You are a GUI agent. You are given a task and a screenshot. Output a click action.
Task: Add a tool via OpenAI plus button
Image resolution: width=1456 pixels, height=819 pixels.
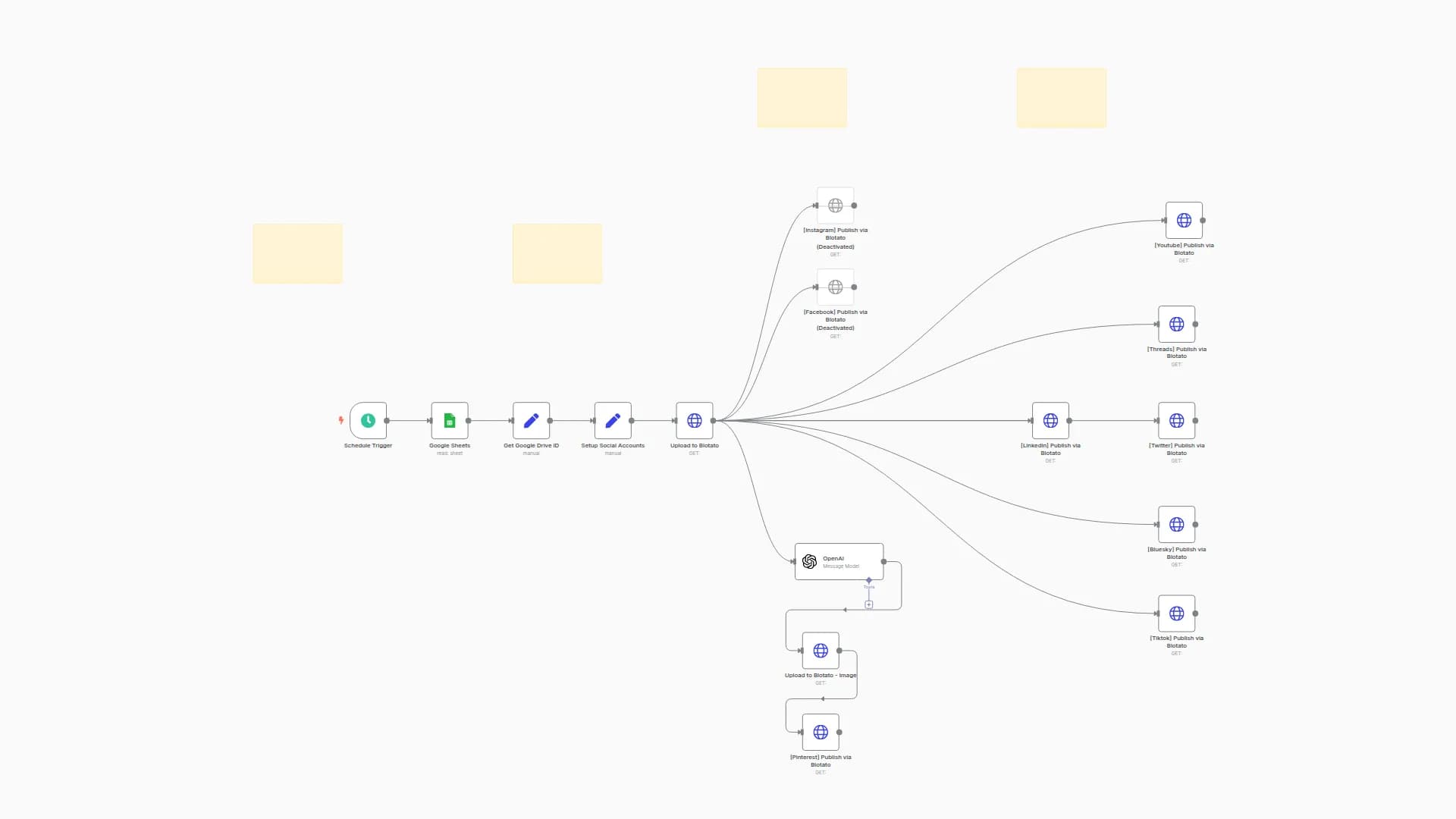coord(869,604)
